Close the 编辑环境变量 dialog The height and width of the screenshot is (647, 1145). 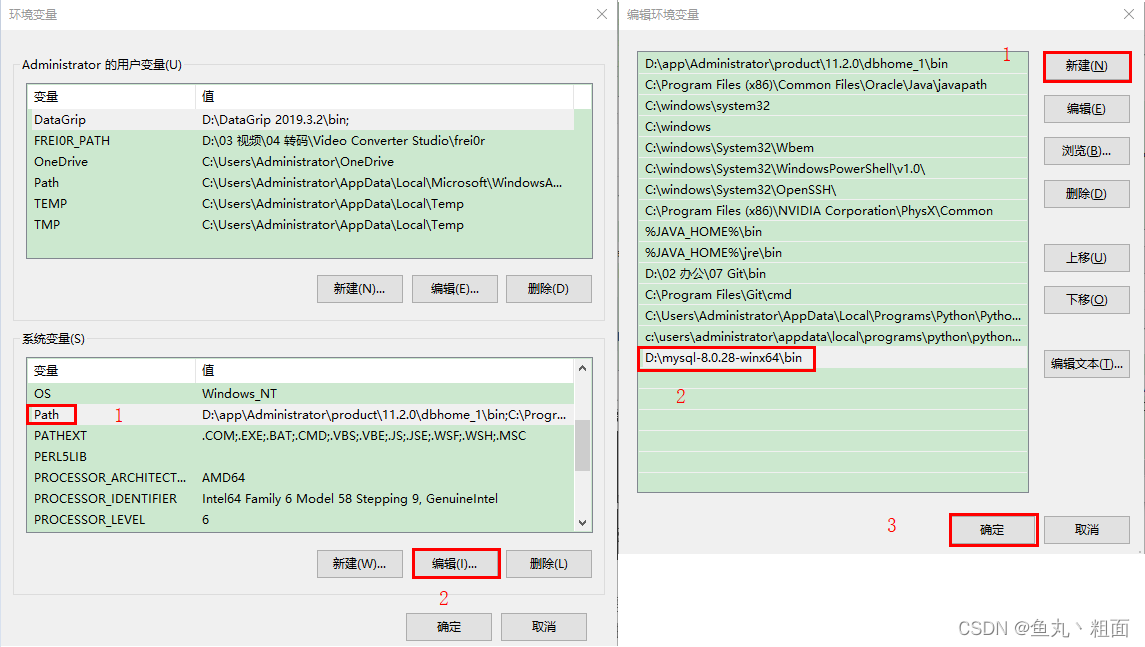click(1129, 15)
